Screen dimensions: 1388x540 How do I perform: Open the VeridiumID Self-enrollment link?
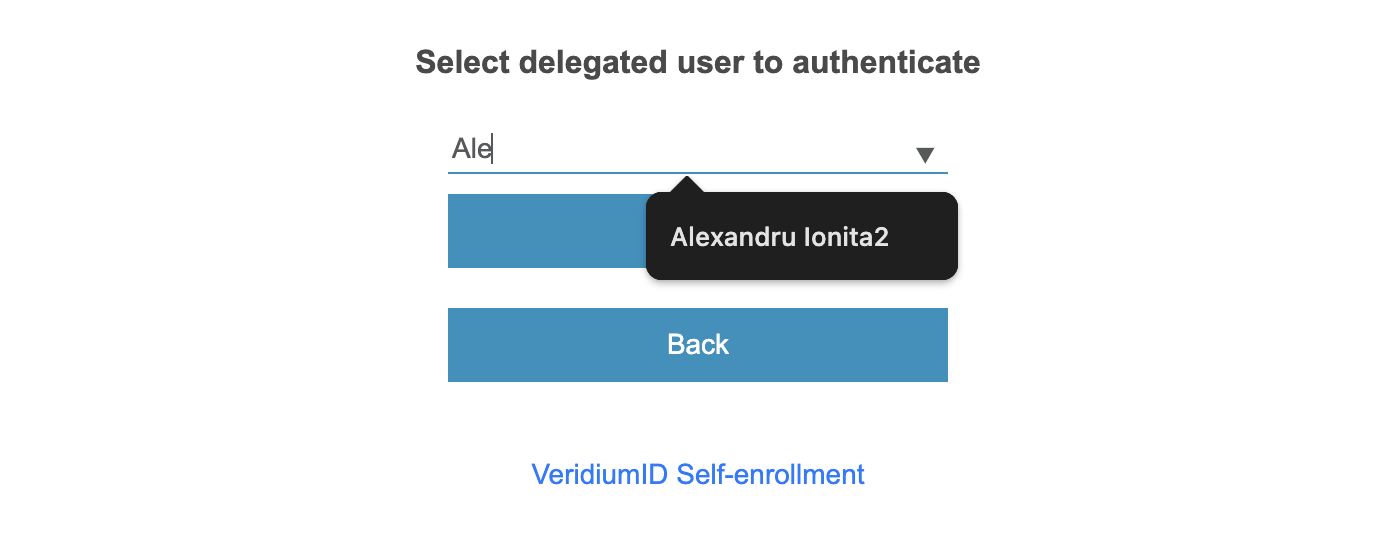[697, 474]
